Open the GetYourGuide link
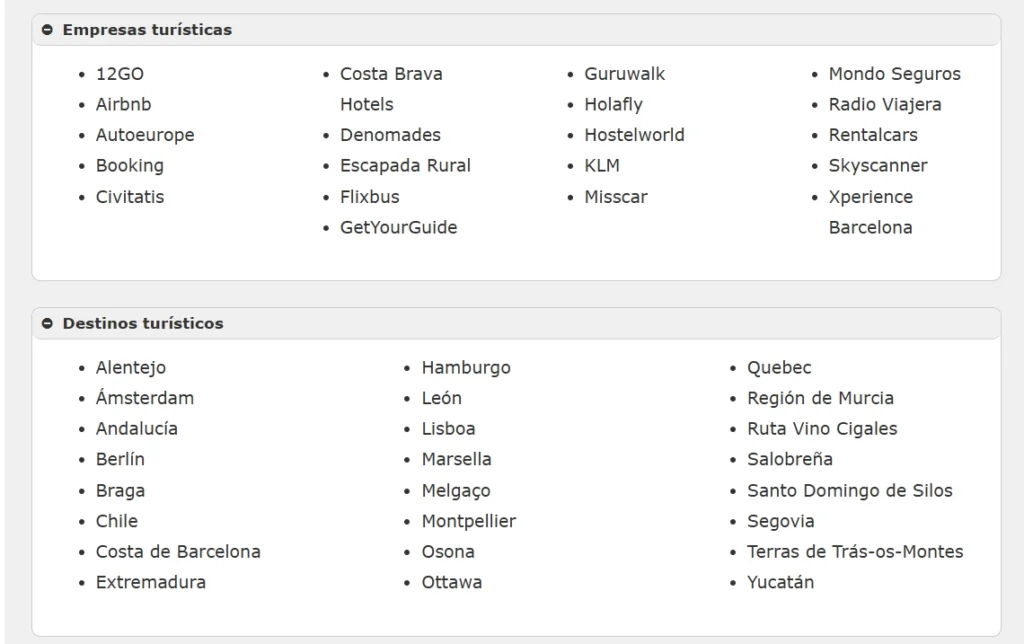Viewport: 1024px width, 644px height. [398, 227]
